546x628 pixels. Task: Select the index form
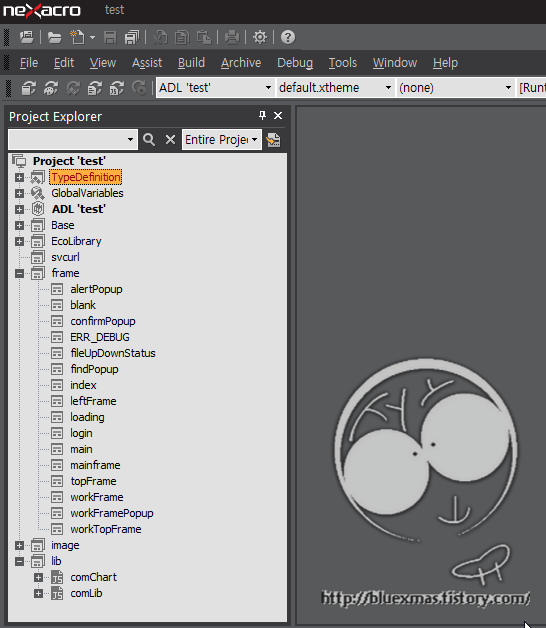pyautogui.click(x=83, y=385)
